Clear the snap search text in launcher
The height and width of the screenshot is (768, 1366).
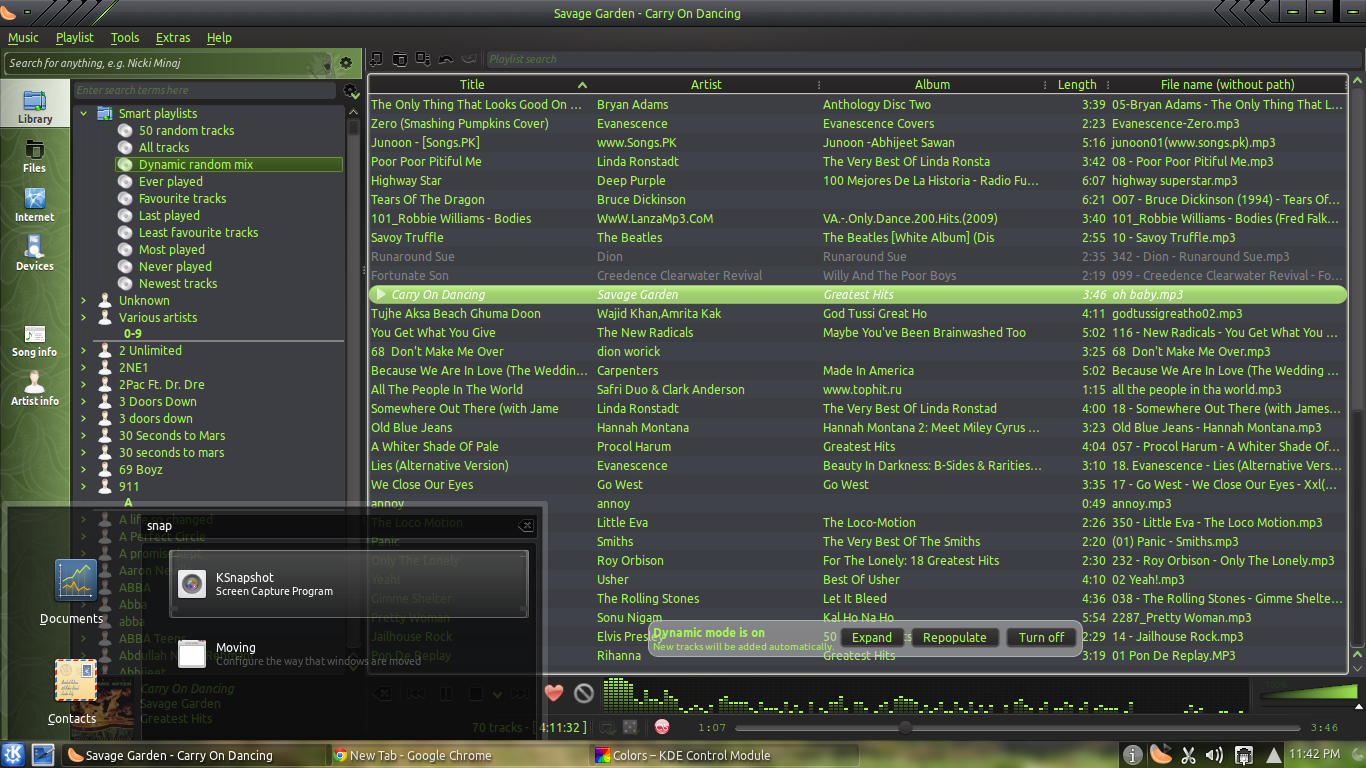pos(526,526)
